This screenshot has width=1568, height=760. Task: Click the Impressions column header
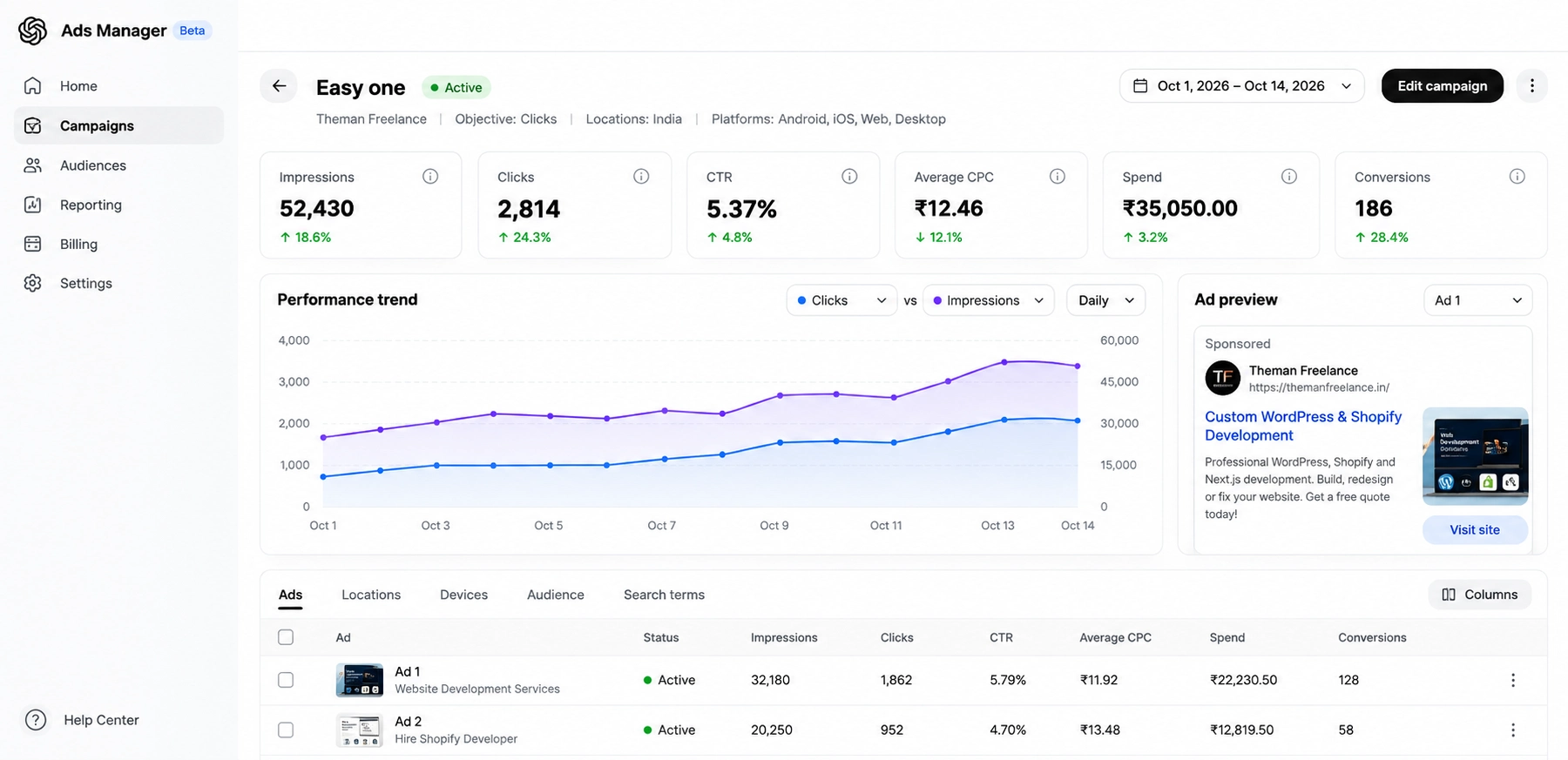point(784,637)
